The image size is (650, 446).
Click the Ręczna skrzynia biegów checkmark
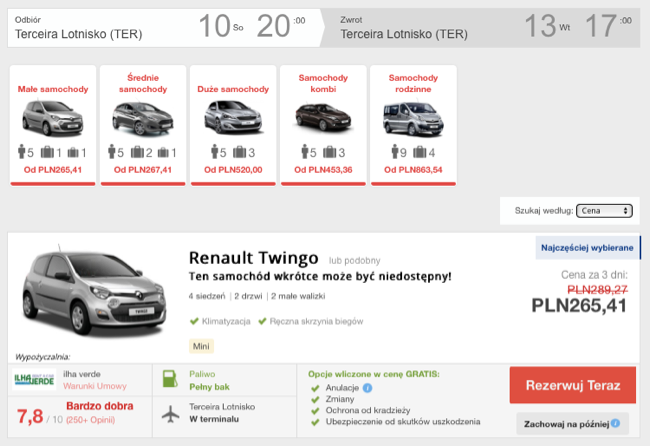click(x=263, y=322)
